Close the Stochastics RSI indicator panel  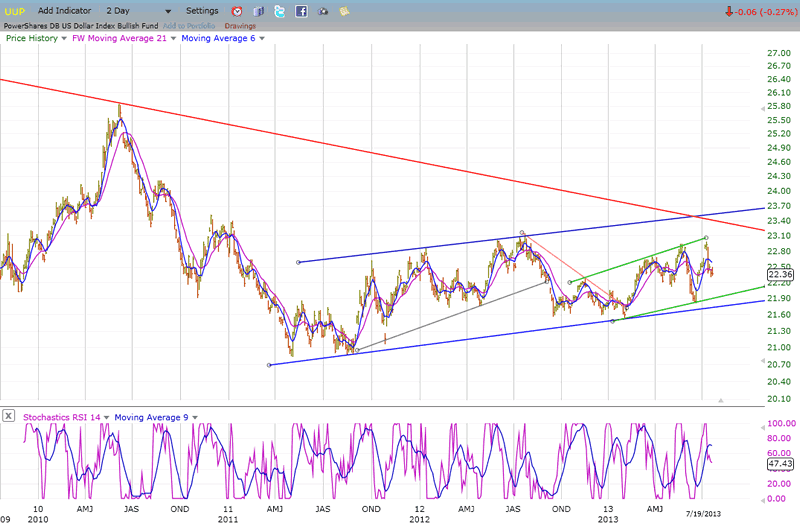9,415
